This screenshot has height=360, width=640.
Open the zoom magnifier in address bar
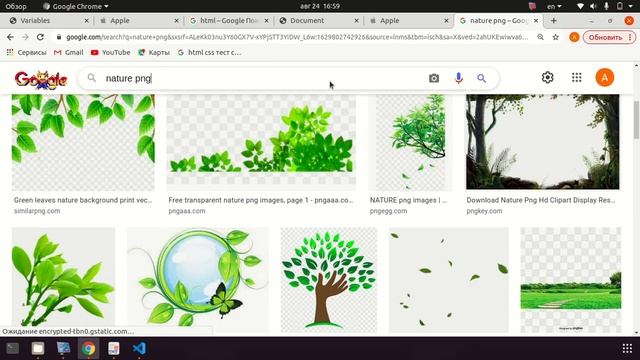(x=540, y=37)
